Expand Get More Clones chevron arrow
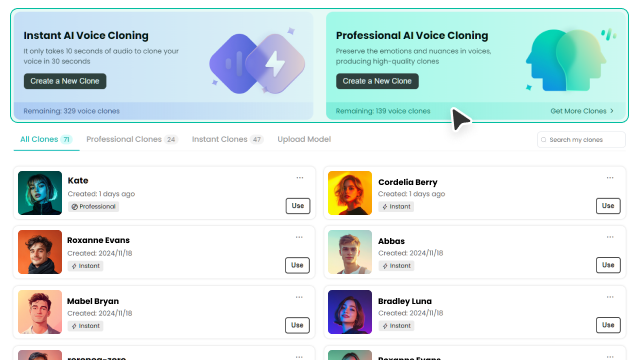 [612, 111]
